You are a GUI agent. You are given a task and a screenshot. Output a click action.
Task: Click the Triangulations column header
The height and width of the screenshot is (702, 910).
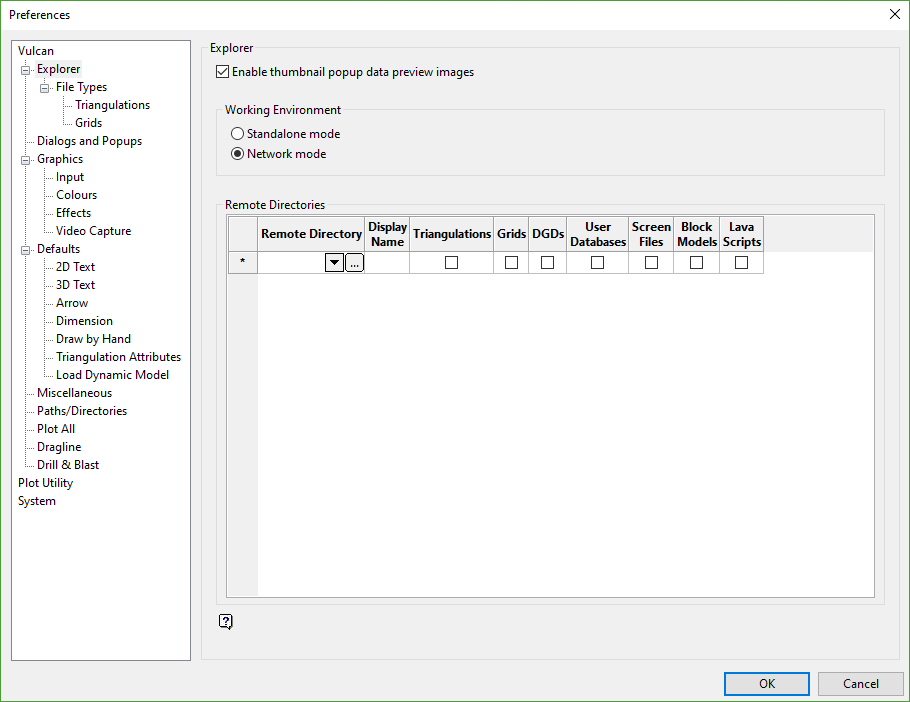[x=452, y=234]
